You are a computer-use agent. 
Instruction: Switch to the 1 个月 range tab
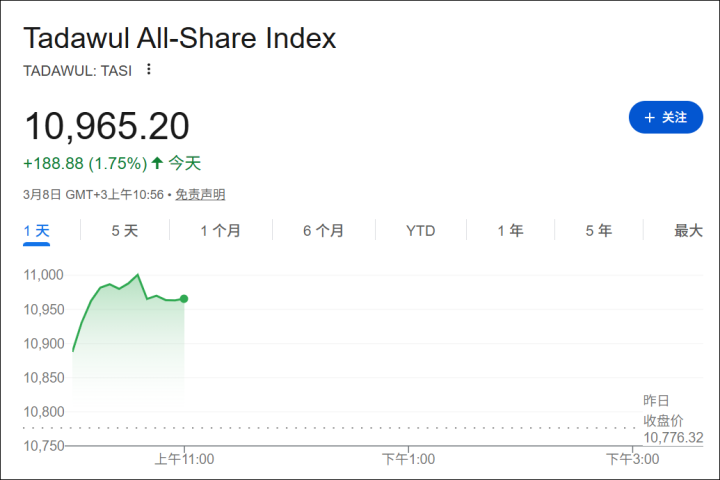220,231
